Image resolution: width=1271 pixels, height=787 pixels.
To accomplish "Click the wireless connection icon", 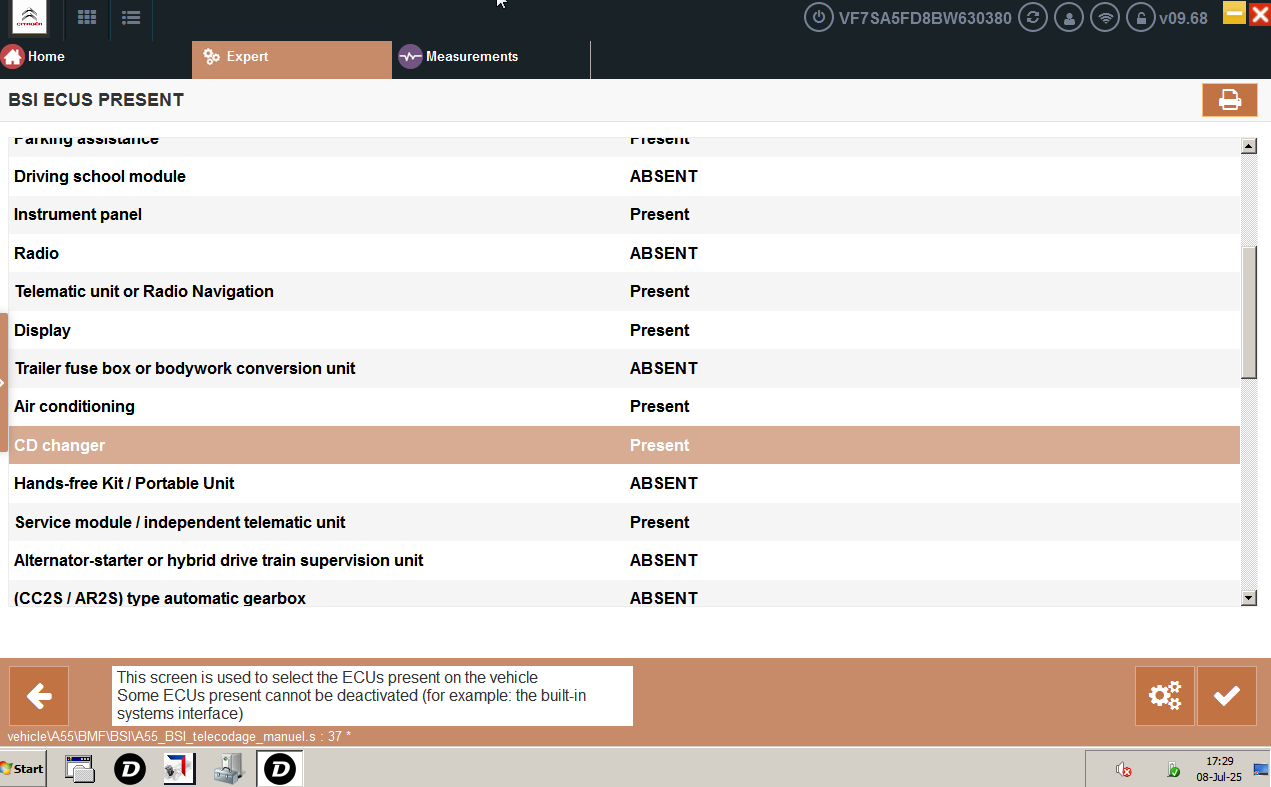I will coord(1105,17).
